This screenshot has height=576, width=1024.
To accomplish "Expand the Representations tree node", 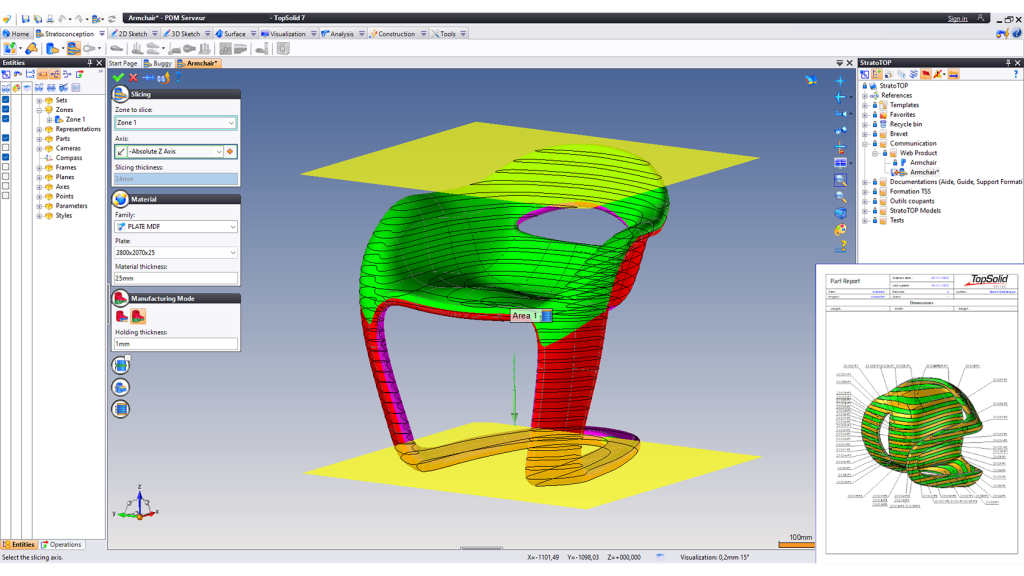I will (39, 129).
